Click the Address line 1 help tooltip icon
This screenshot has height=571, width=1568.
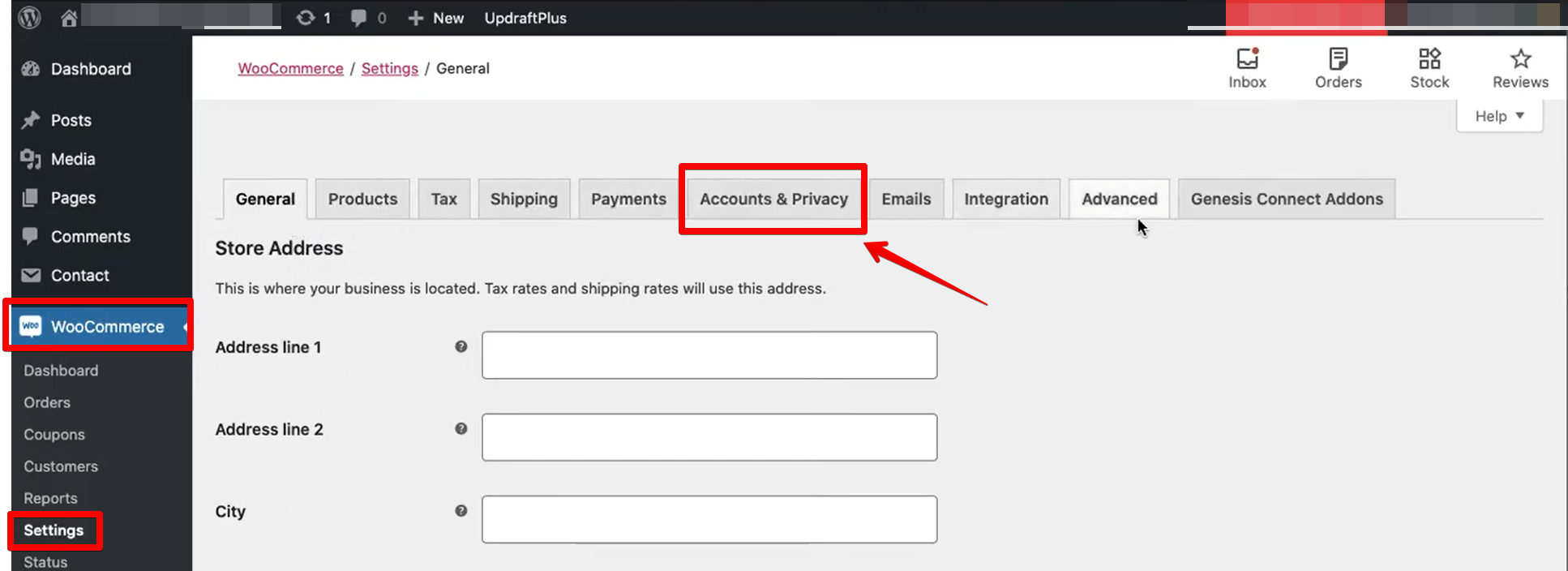point(461,347)
